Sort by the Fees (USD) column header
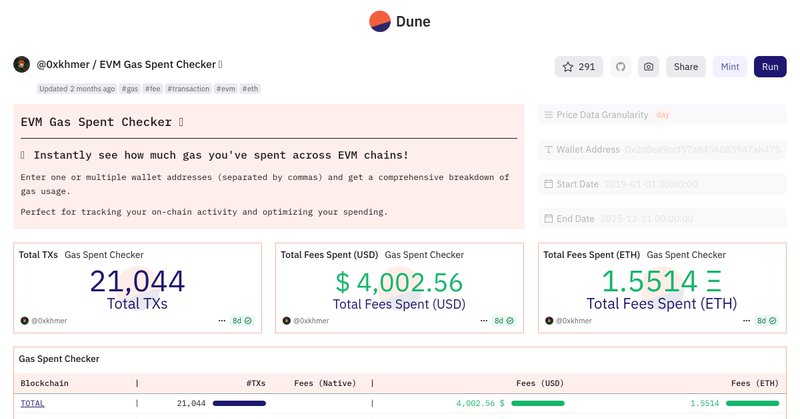800x419 pixels. (540, 383)
